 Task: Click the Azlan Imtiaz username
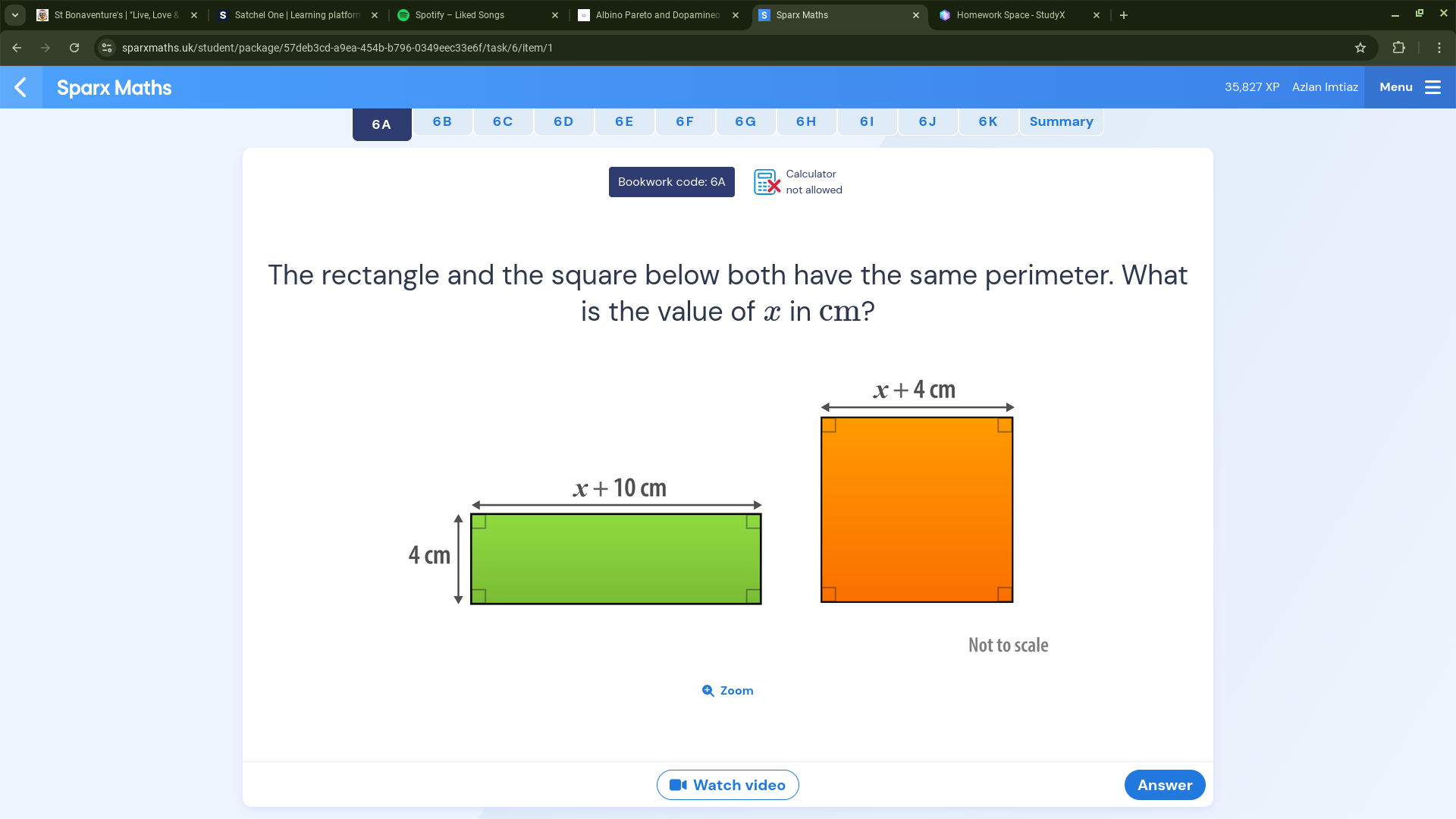pos(1325,87)
